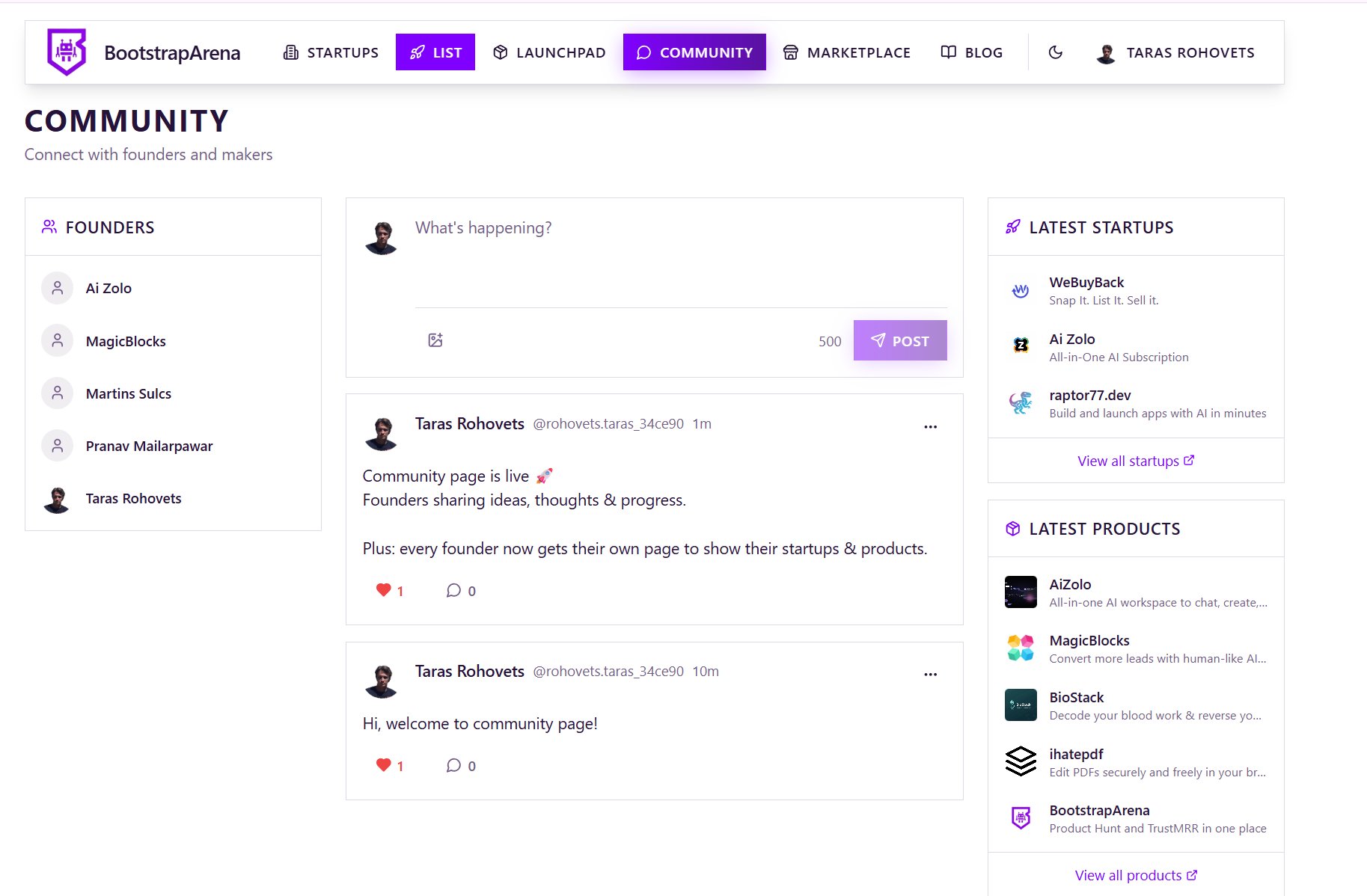Image resolution: width=1367 pixels, height=896 pixels.
Task: Click the ihatepdf stacked-layers icon
Action: 1020,761
